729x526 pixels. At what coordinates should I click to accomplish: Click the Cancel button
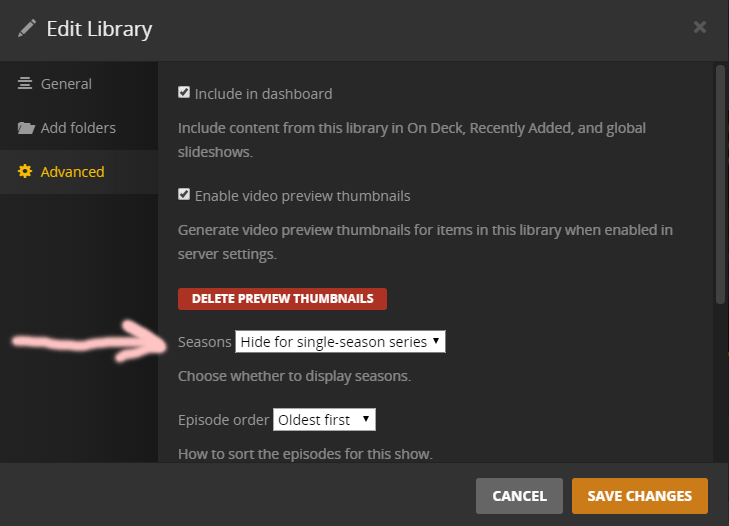[x=519, y=496]
